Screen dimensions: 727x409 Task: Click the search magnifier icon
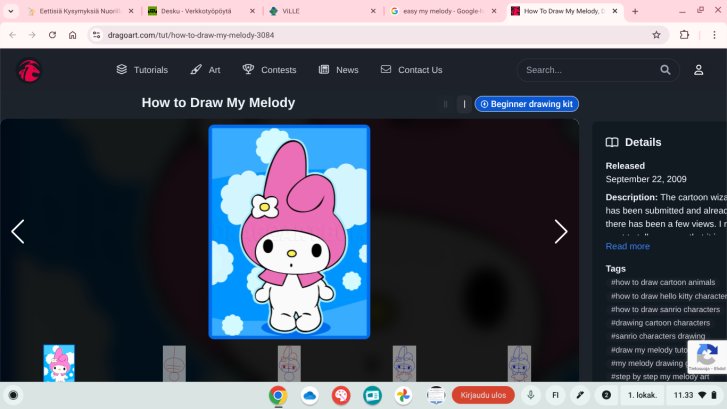(x=666, y=70)
